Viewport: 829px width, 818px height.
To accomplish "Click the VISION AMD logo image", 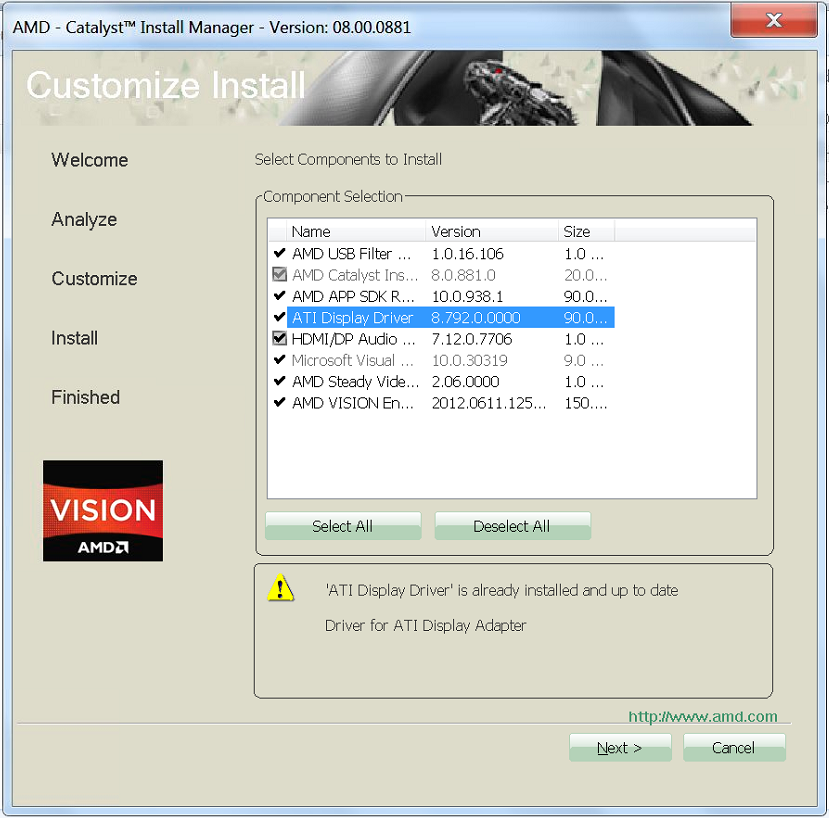I will [x=103, y=511].
